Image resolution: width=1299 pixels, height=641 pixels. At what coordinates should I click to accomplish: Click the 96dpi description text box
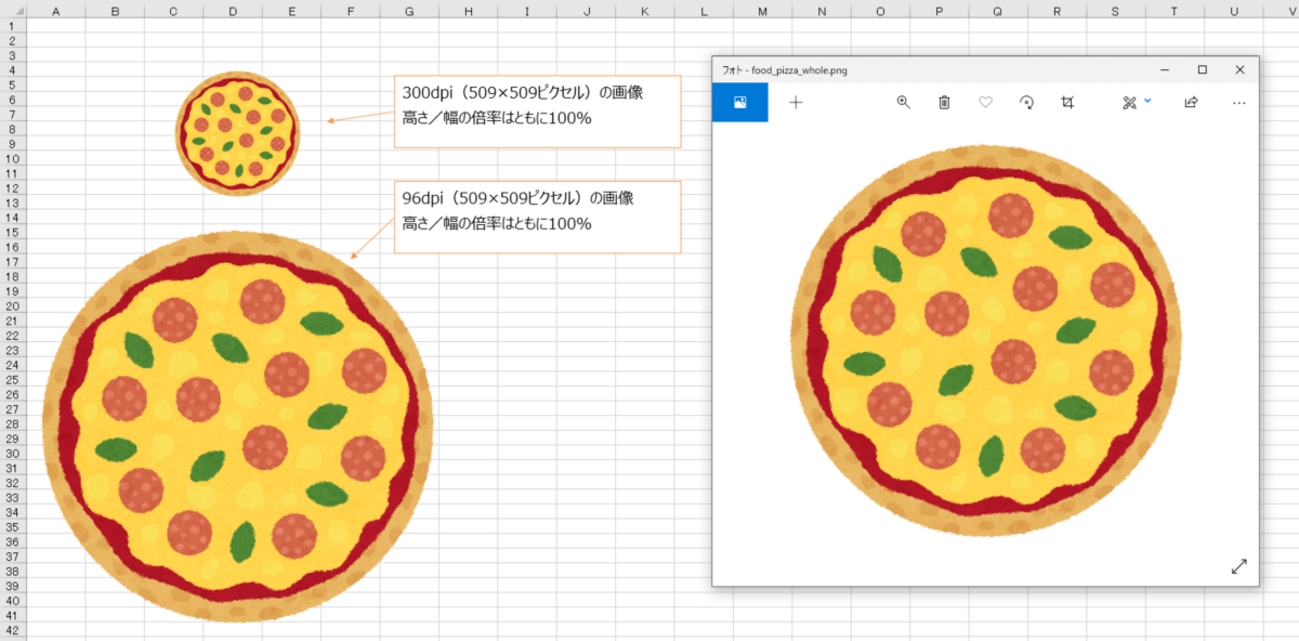pyautogui.click(x=537, y=217)
